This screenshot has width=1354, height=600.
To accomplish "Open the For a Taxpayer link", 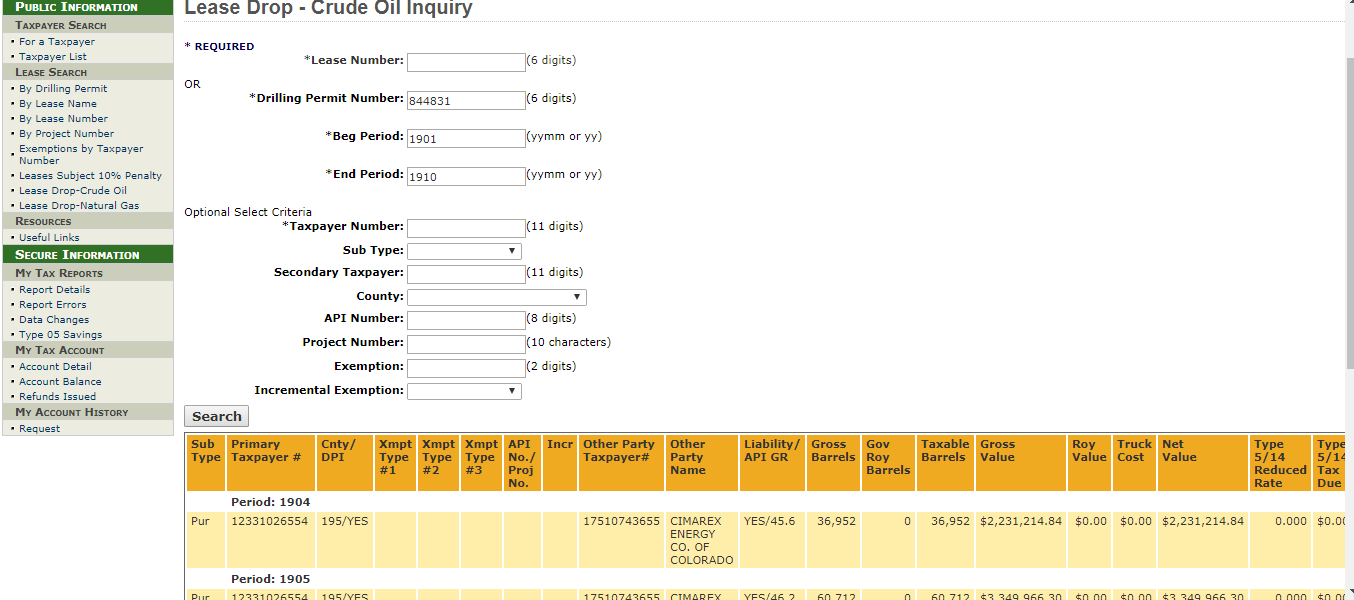I will 57,42.
